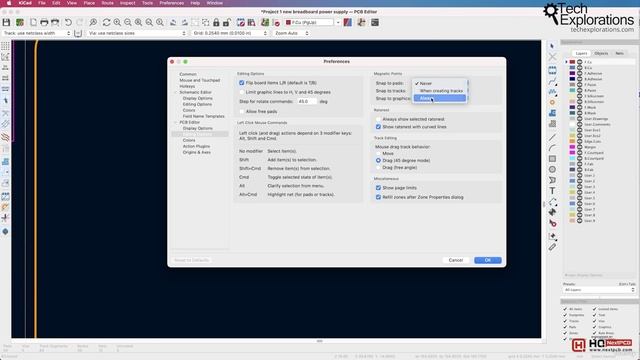
Task: Select the Add Via tool
Action: pyautogui.click(x=552, y=102)
